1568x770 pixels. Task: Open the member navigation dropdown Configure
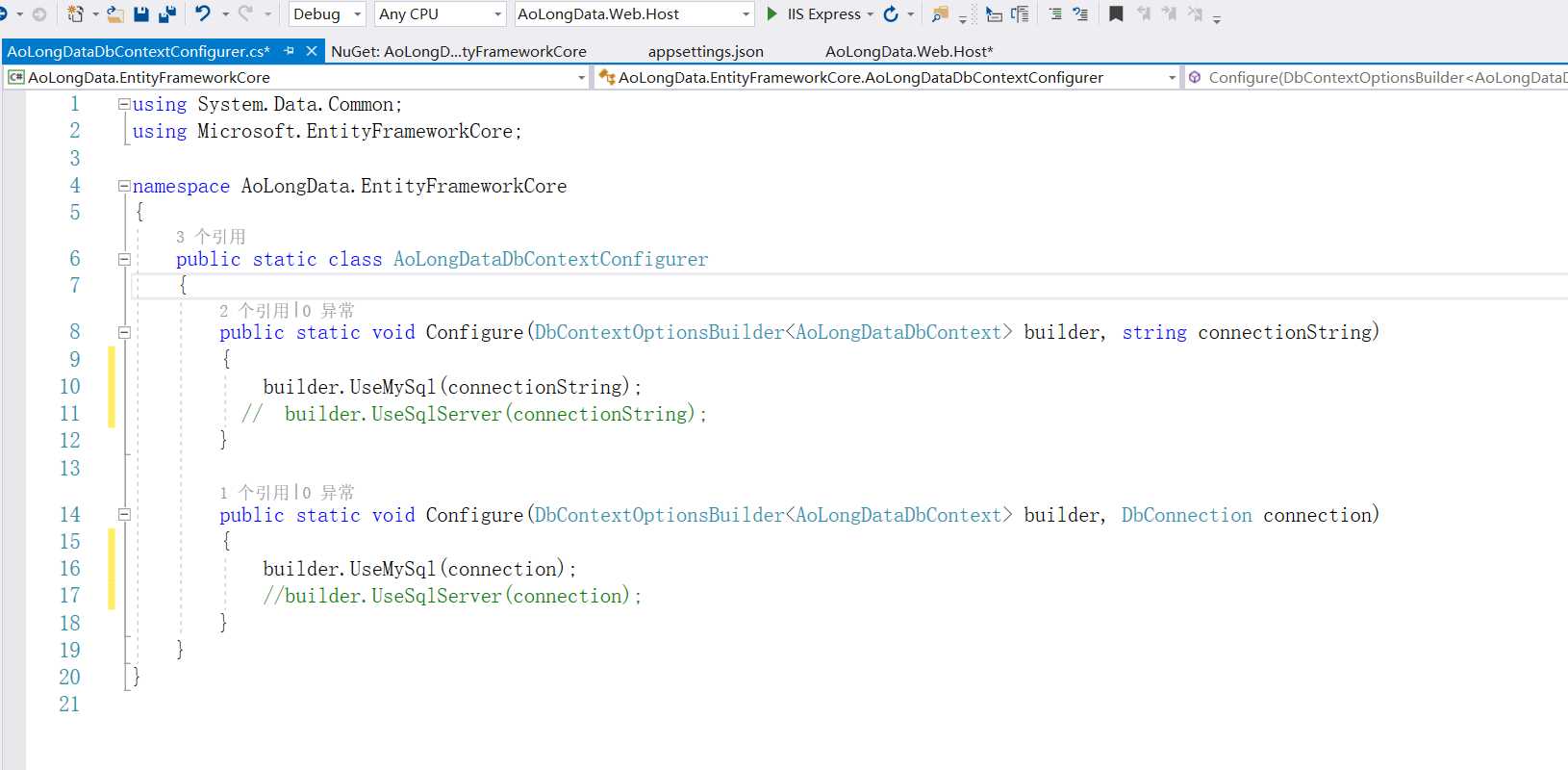pyautogui.click(x=1377, y=77)
